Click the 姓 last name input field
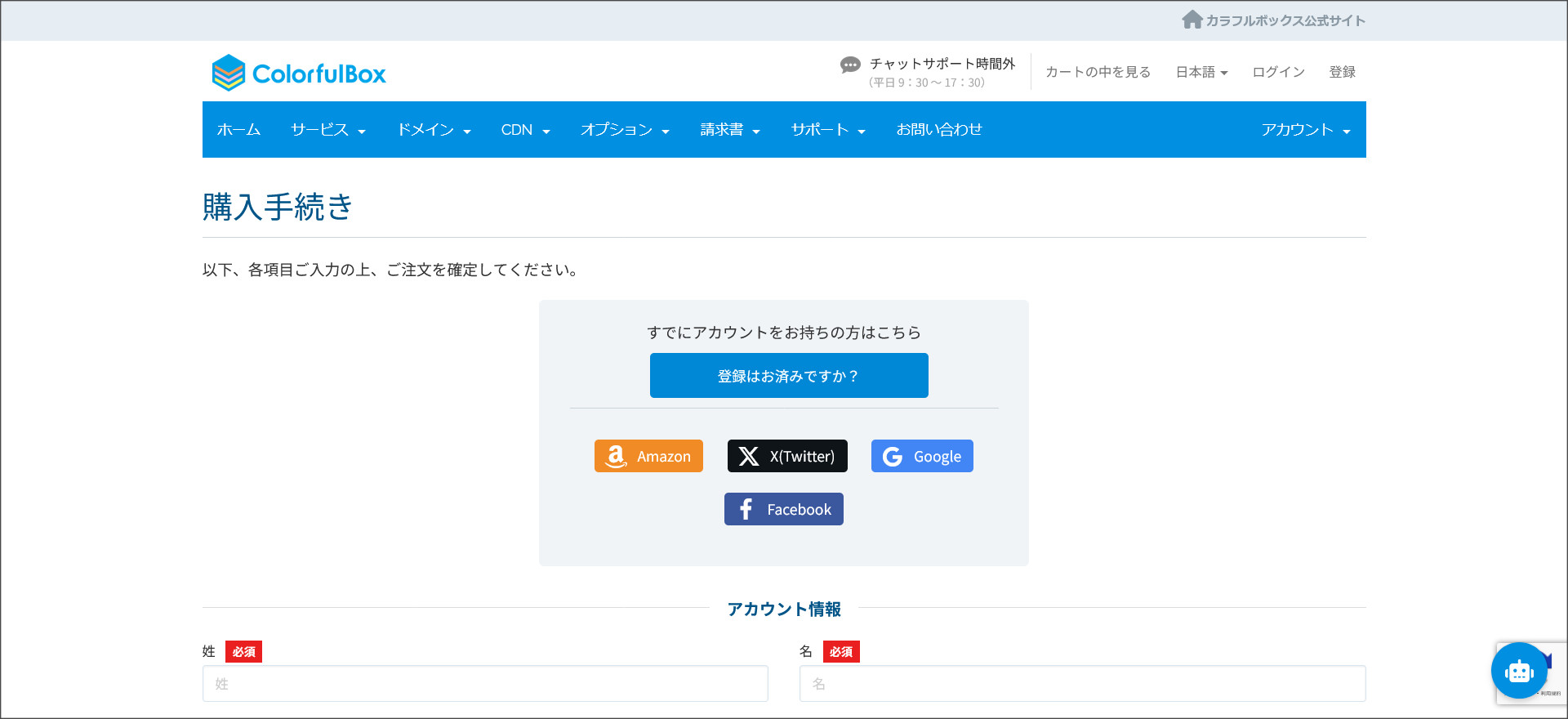1568x719 pixels. pyautogui.click(x=485, y=684)
